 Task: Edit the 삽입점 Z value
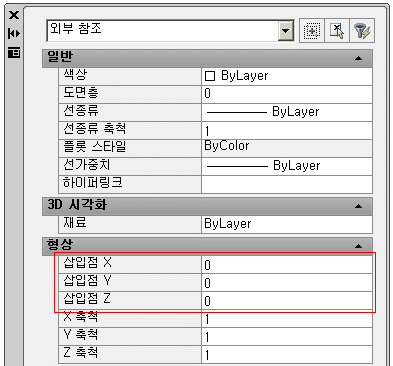pos(287,301)
